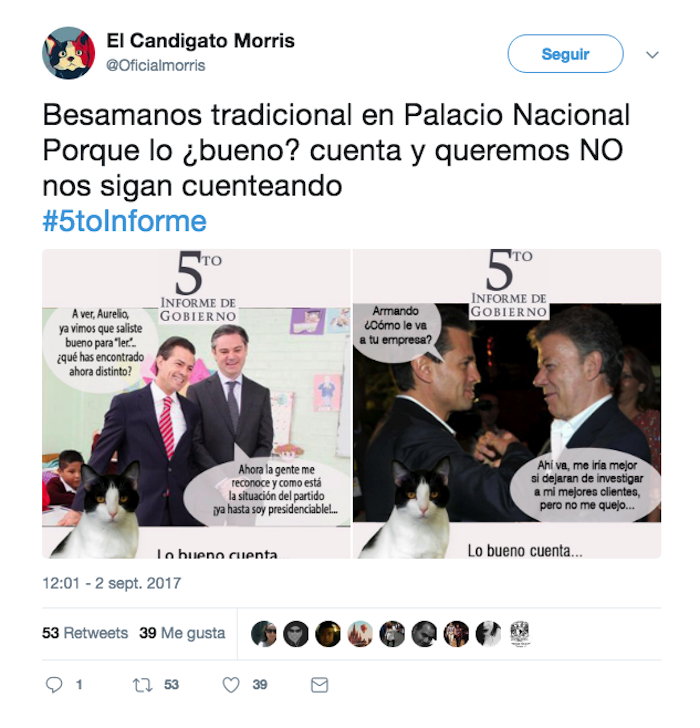Like the tweet with heart icon

[x=231, y=685]
